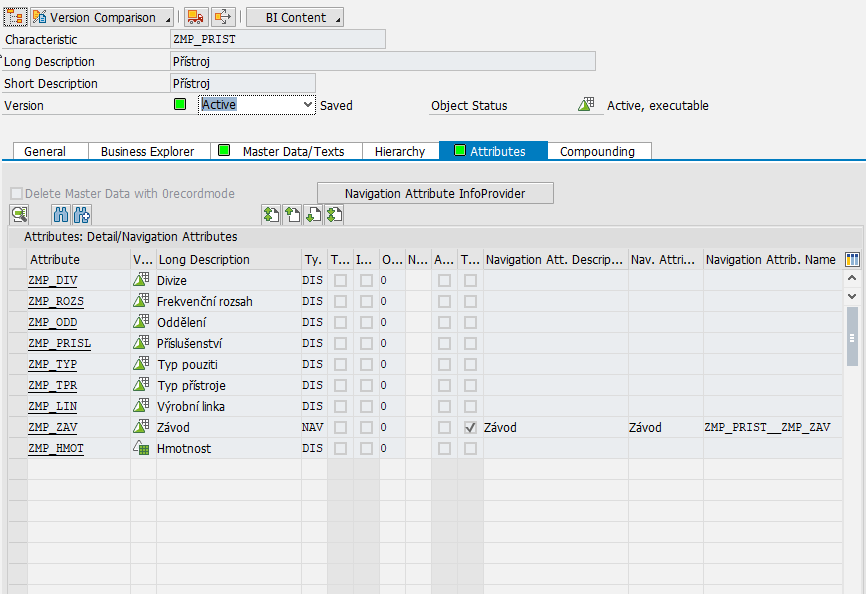
Task: Click the red transport truck icon
Action: coord(196,17)
